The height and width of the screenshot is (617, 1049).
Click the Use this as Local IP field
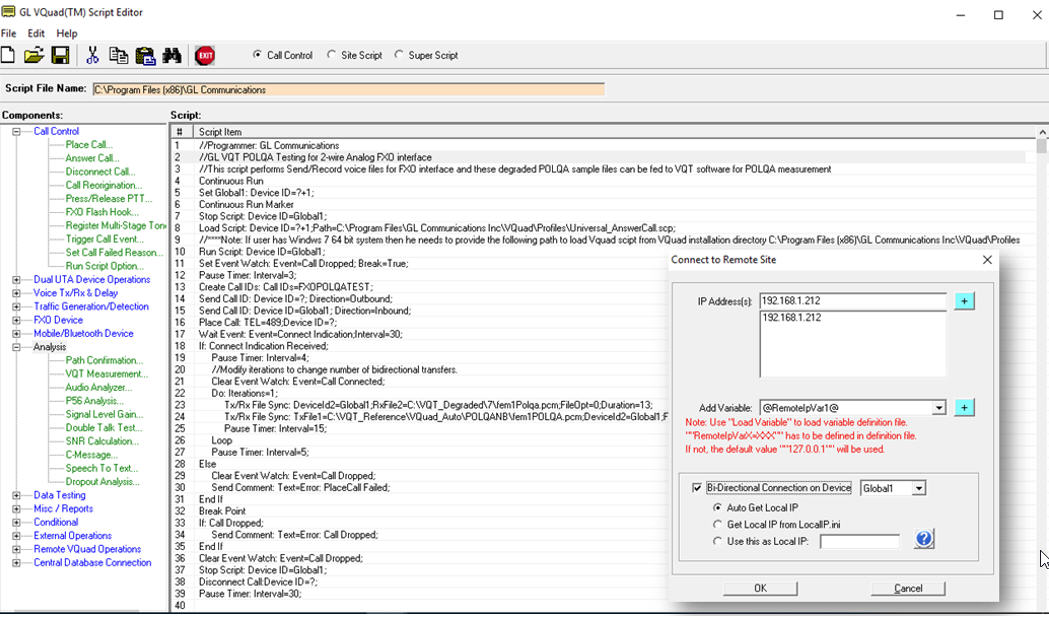coord(860,541)
